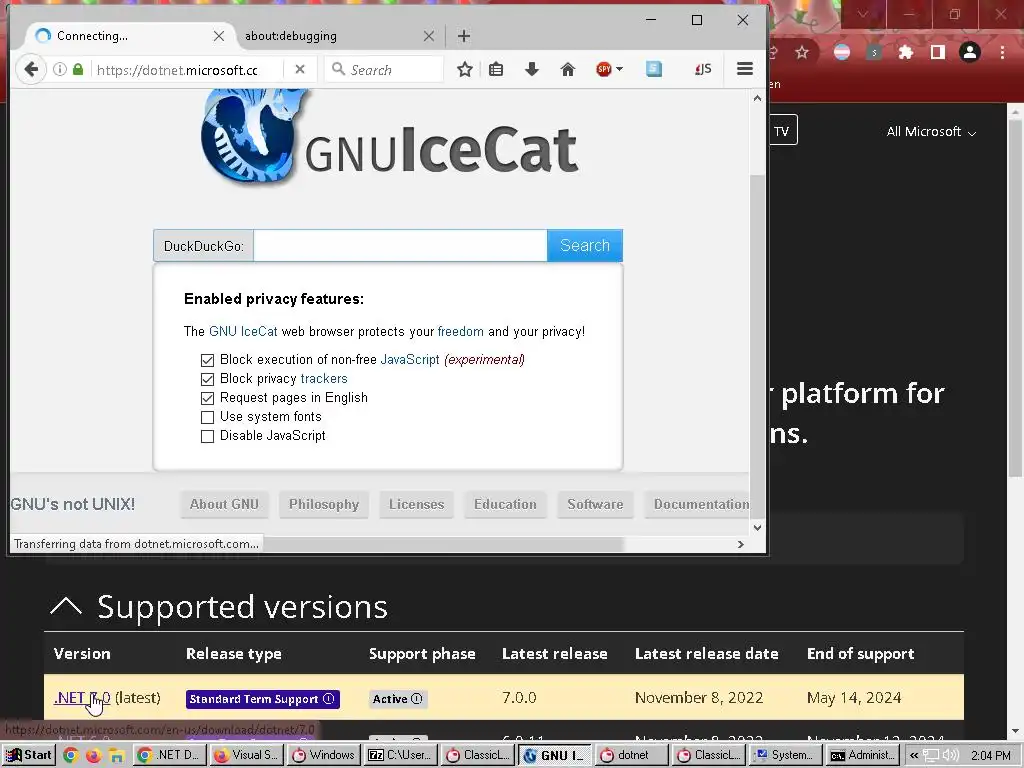Image resolution: width=1024 pixels, height=768 pixels.
Task: Open the GNU IceCat link
Action: (x=243, y=332)
